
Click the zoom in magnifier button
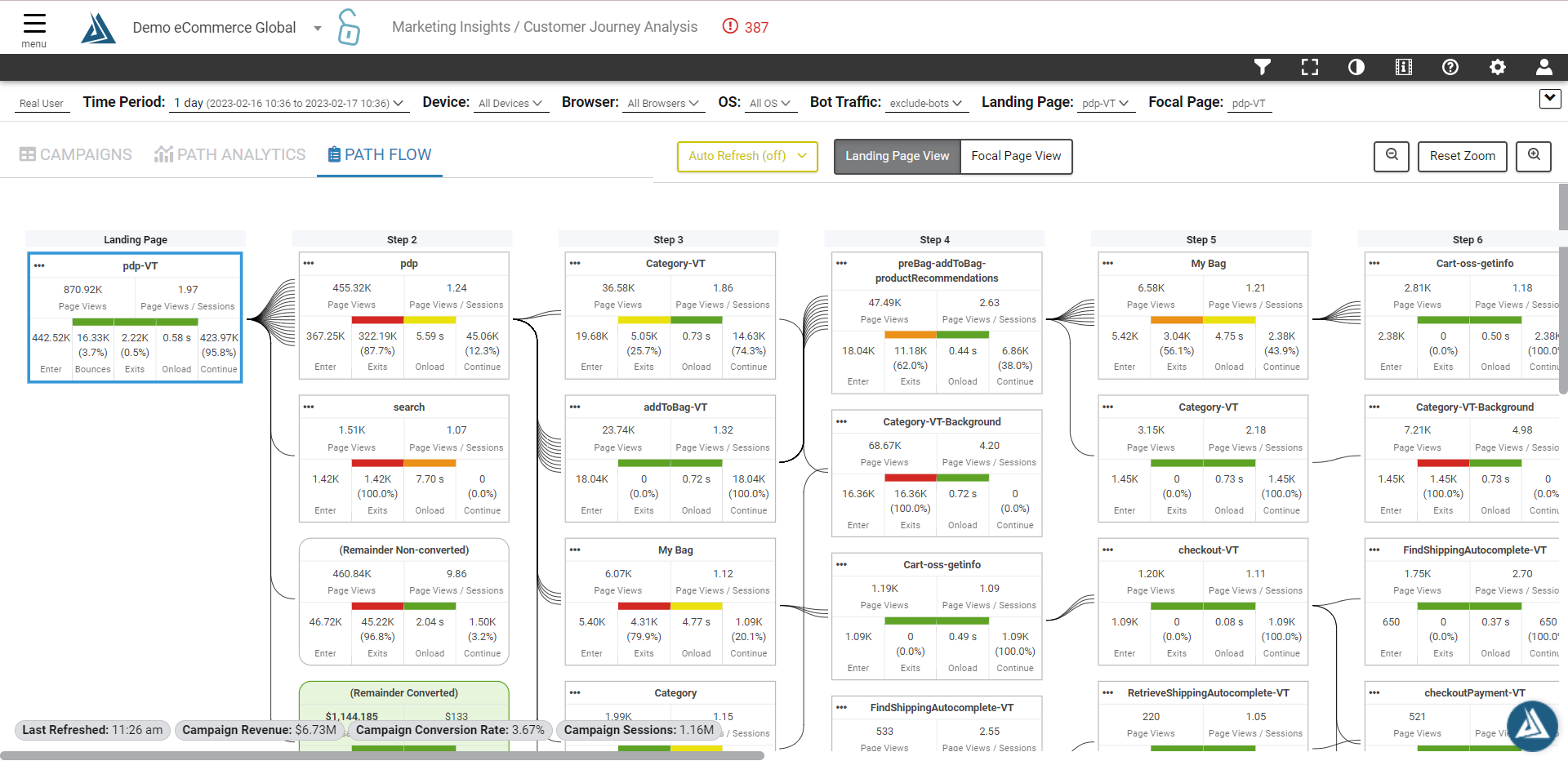click(1534, 156)
